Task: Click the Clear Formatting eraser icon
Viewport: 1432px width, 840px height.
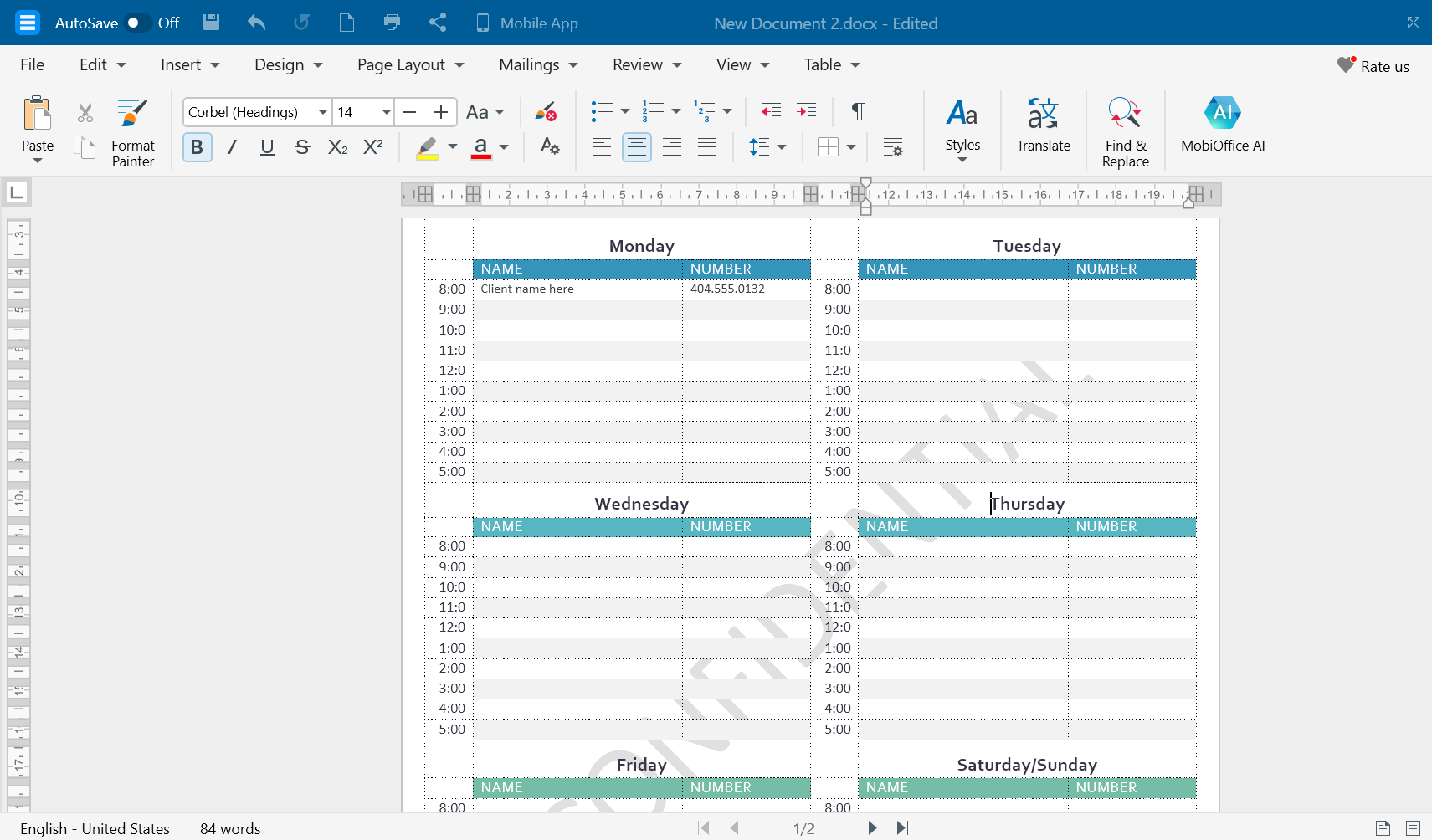Action: (x=546, y=111)
